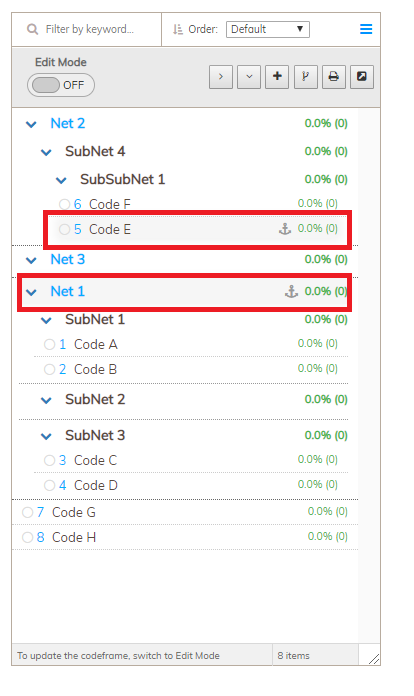Click the expand-all right arrow button
The height and width of the screenshot is (696, 414).
pyautogui.click(x=221, y=77)
